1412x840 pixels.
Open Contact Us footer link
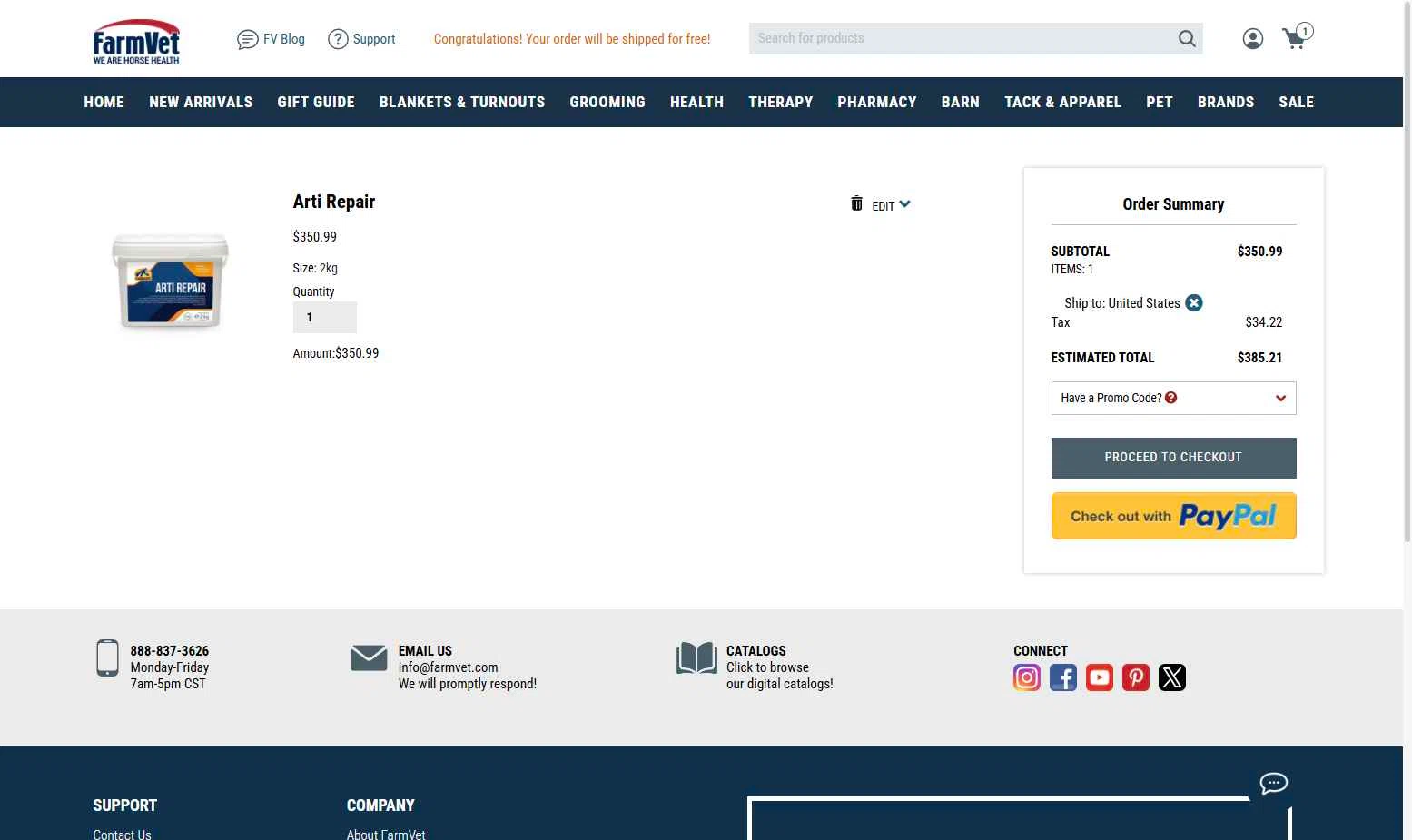122,834
